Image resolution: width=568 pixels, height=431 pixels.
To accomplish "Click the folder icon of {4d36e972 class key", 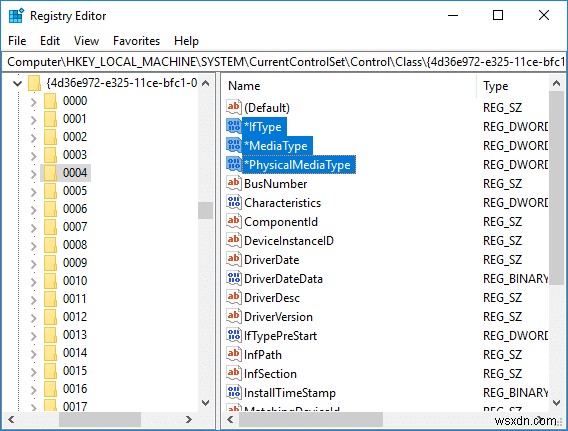I will pyautogui.click(x=34, y=83).
